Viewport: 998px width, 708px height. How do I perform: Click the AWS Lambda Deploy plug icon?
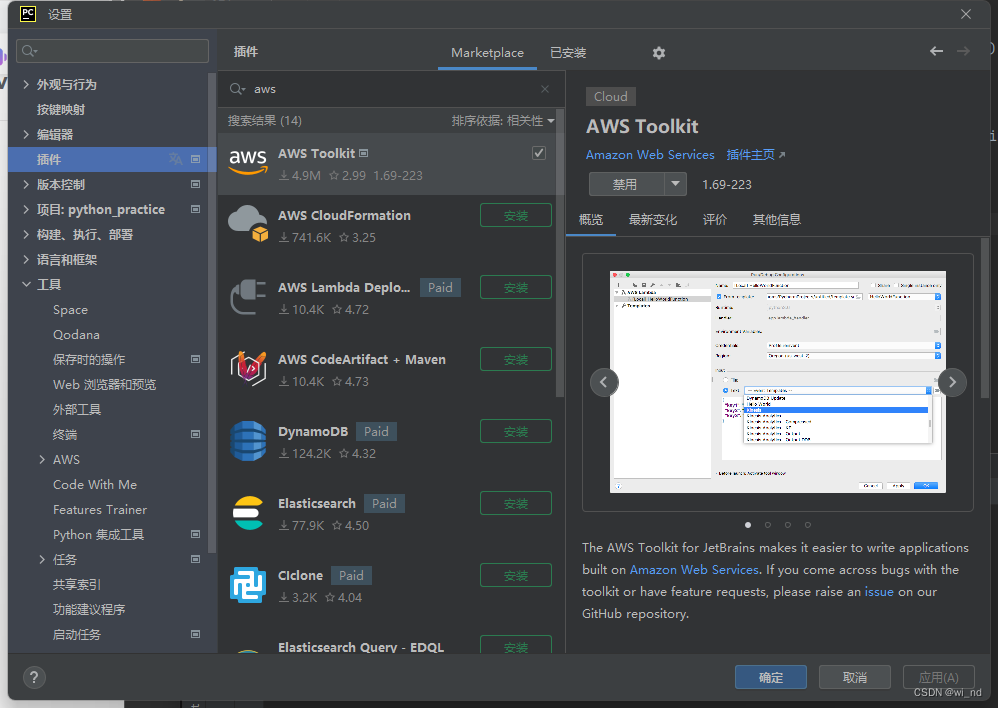(248, 297)
